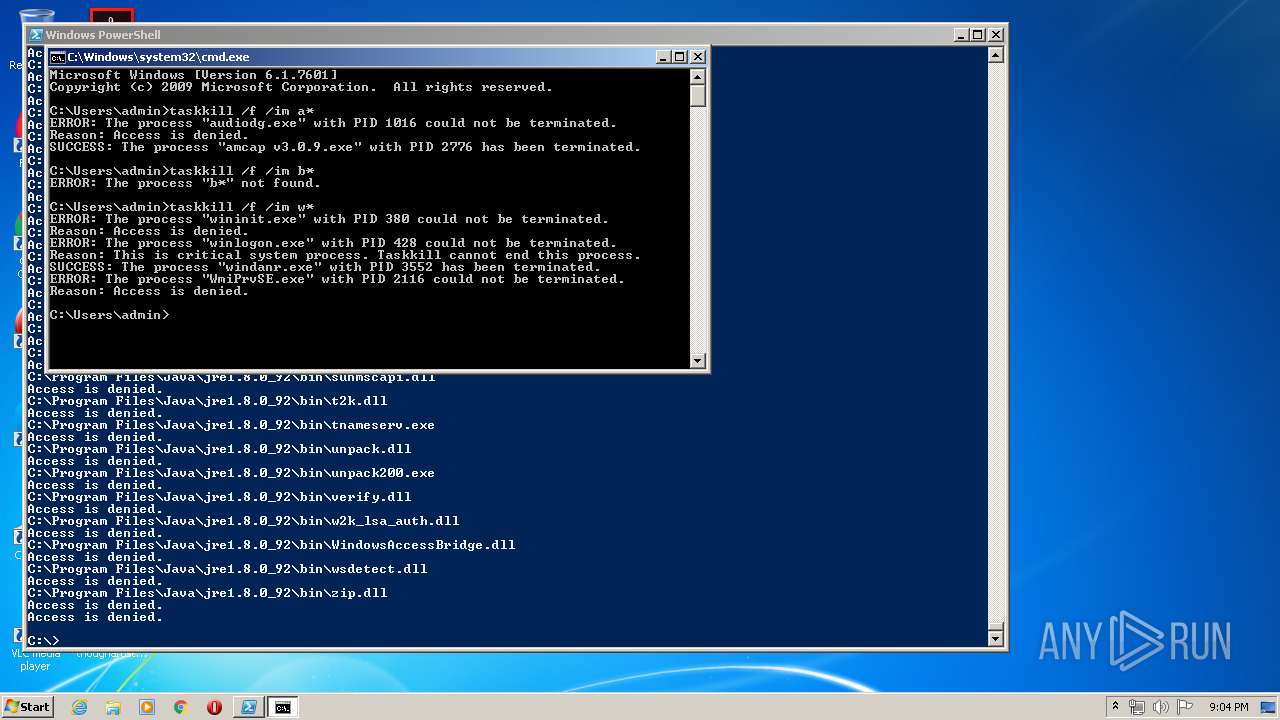The width and height of the screenshot is (1280, 720).
Task: Click the unpack.dll path line
Action: pyautogui.click(x=219, y=449)
